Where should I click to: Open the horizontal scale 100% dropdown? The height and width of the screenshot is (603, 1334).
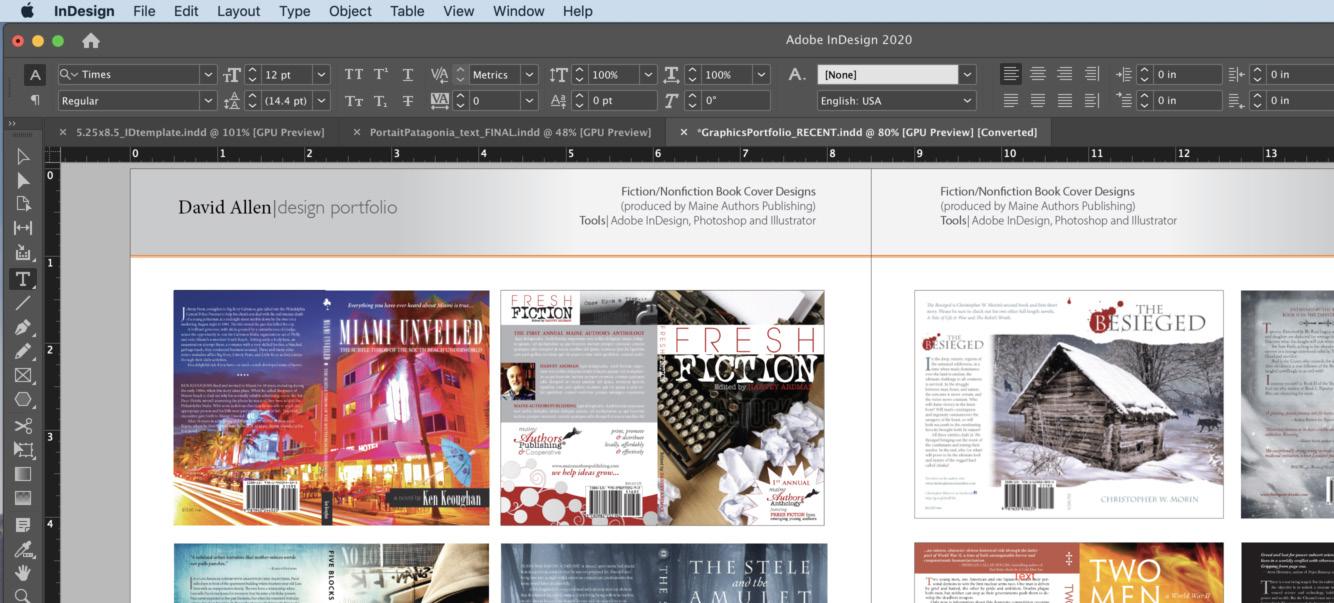pyautogui.click(x=762, y=75)
